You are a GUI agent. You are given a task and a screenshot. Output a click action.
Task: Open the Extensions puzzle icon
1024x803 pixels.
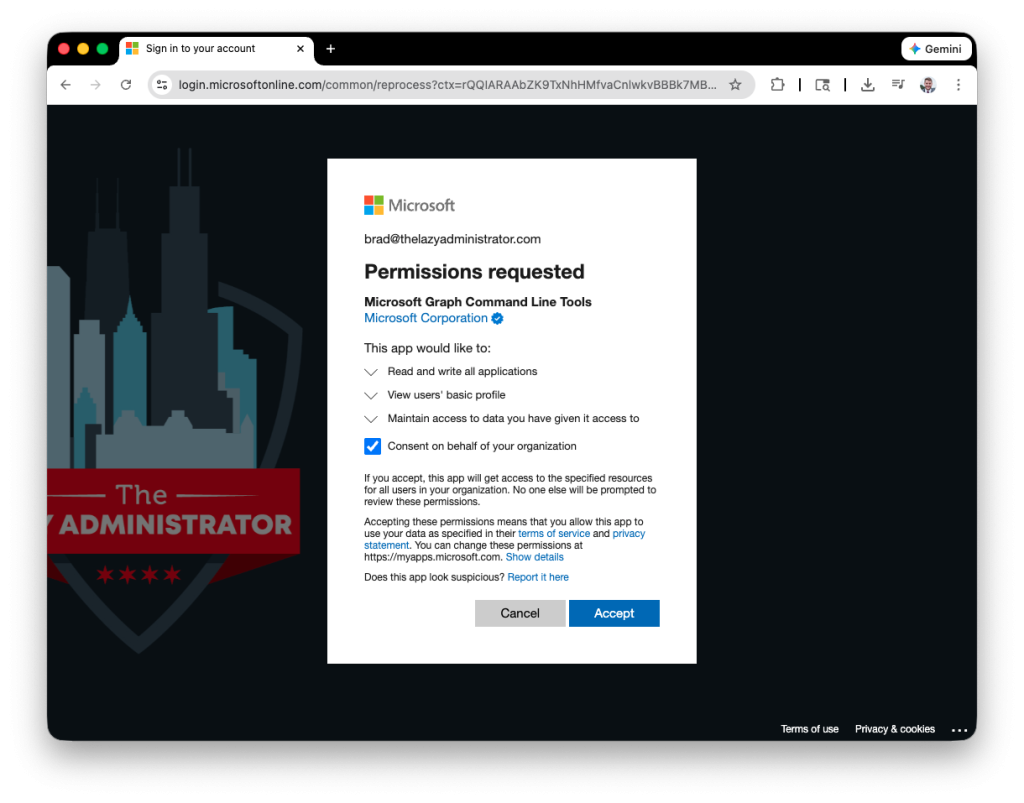(777, 85)
